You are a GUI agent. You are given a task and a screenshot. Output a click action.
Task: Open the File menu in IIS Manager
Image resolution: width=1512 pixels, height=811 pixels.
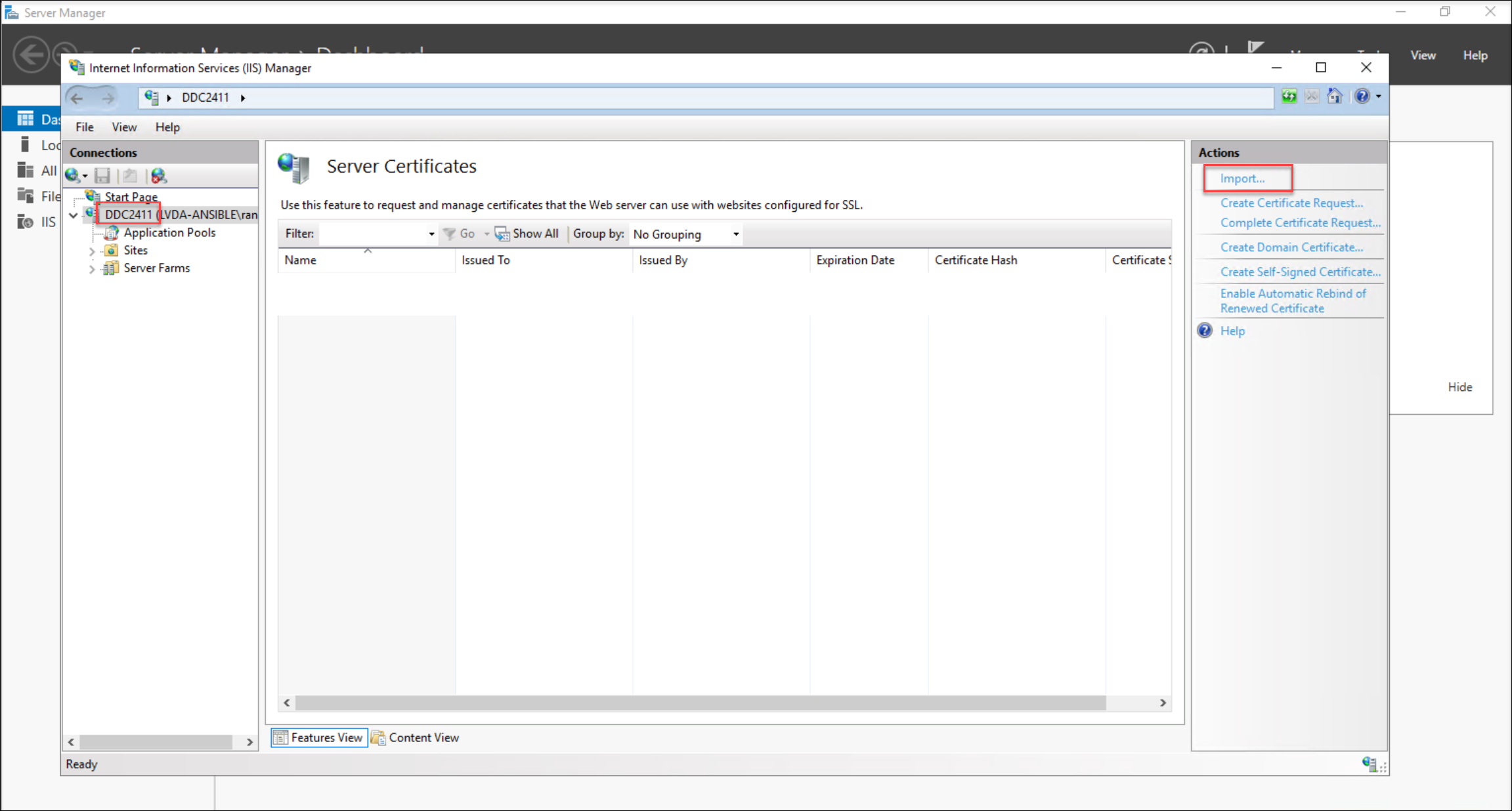pyautogui.click(x=84, y=127)
